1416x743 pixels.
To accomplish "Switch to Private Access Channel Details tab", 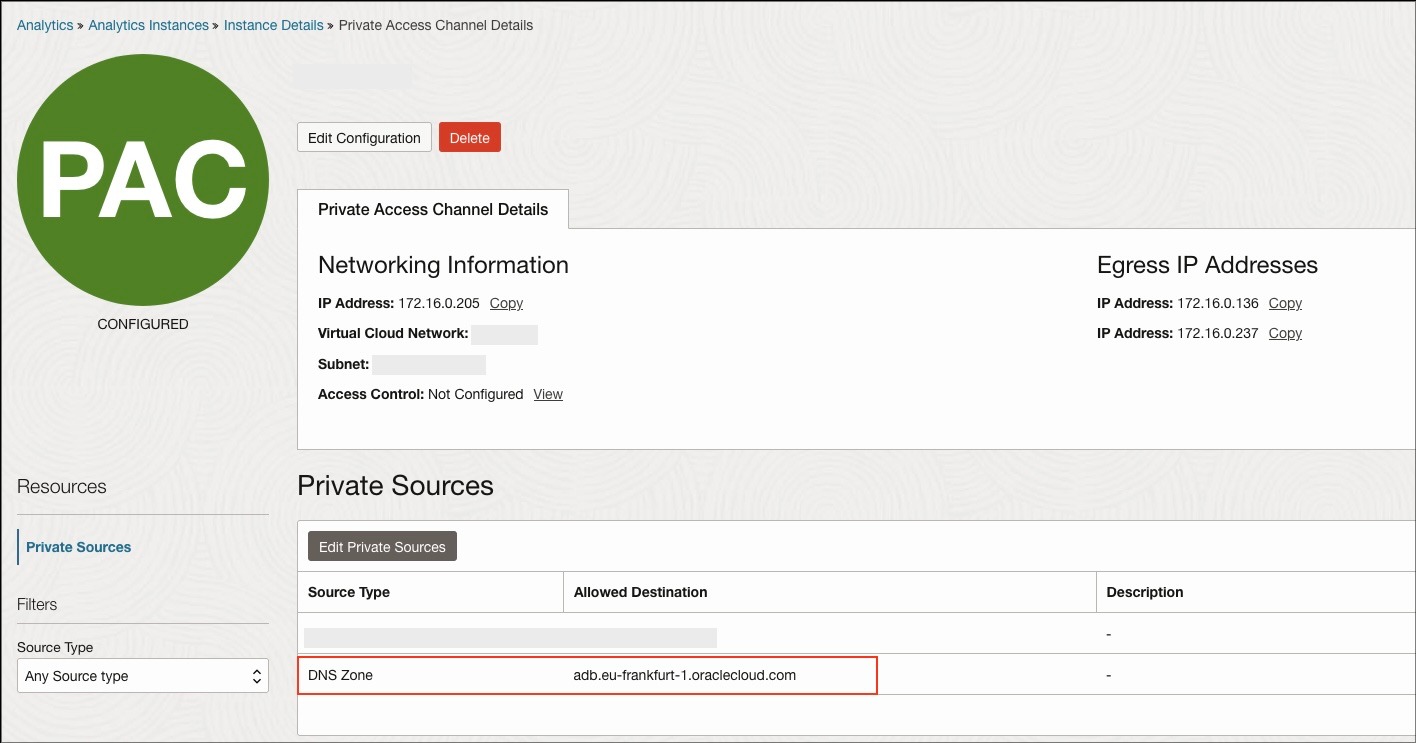I will [432, 209].
